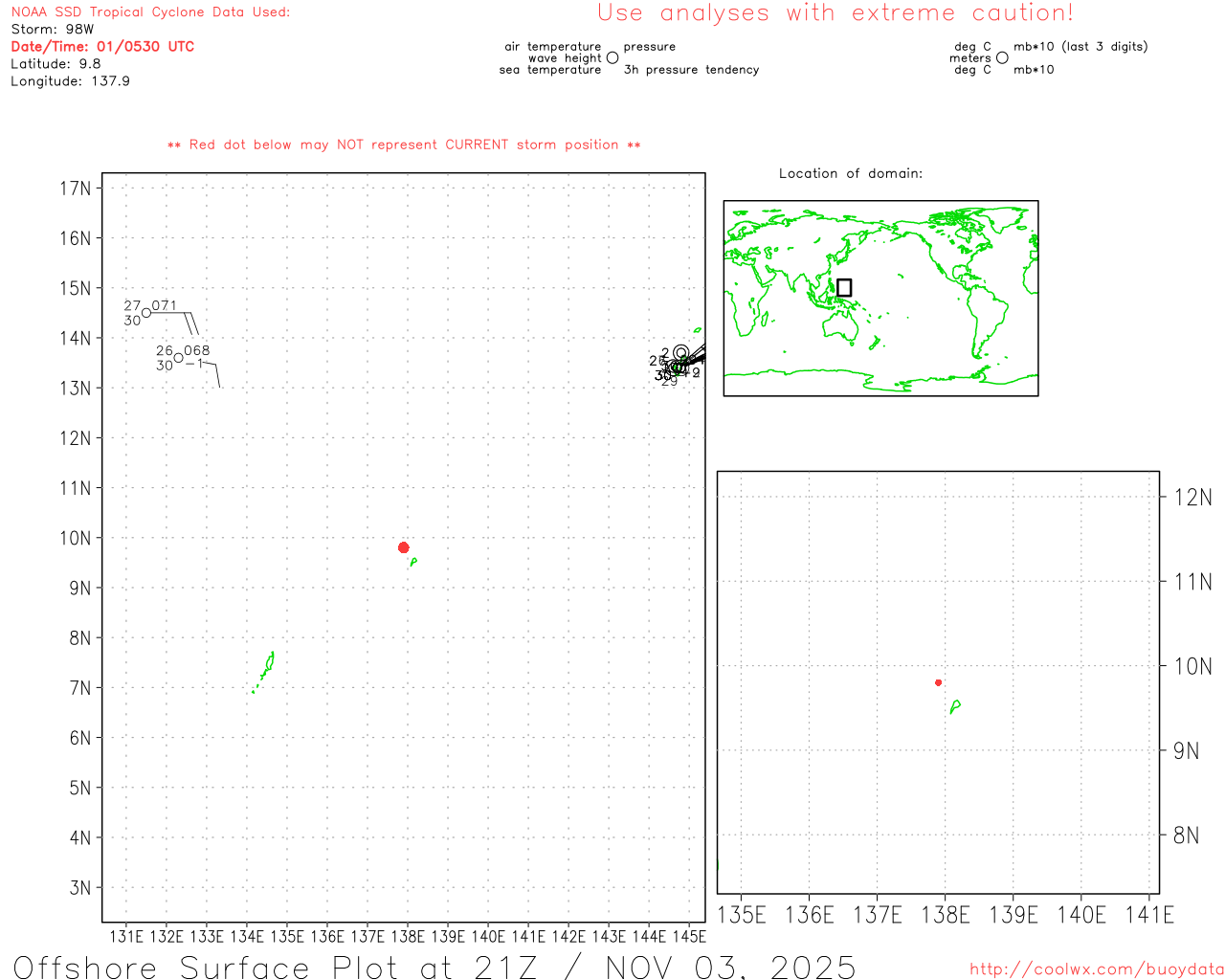Click '141E' label on zoomed inset map
This screenshot has width=1225, height=980.
[1149, 915]
